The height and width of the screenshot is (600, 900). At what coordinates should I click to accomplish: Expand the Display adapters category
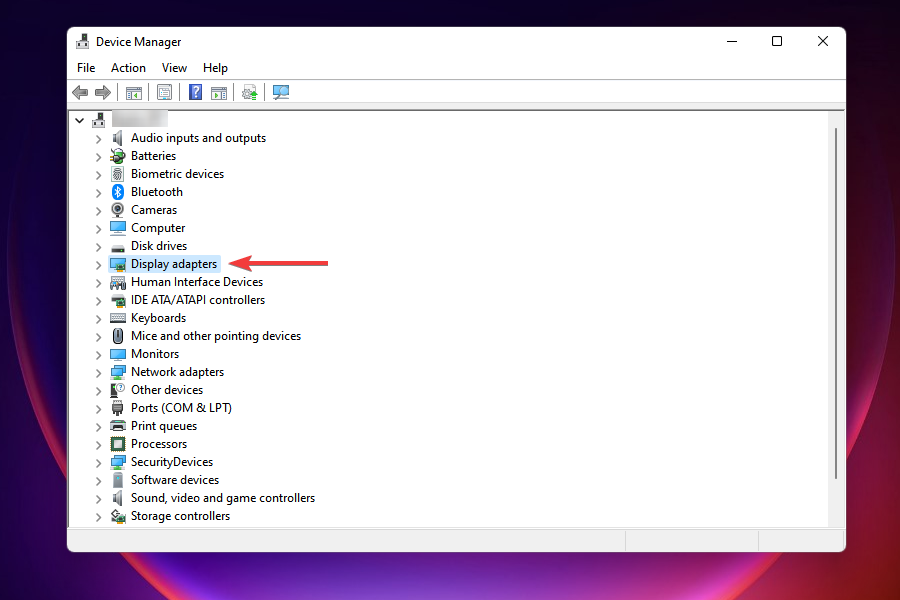pyautogui.click(x=98, y=264)
